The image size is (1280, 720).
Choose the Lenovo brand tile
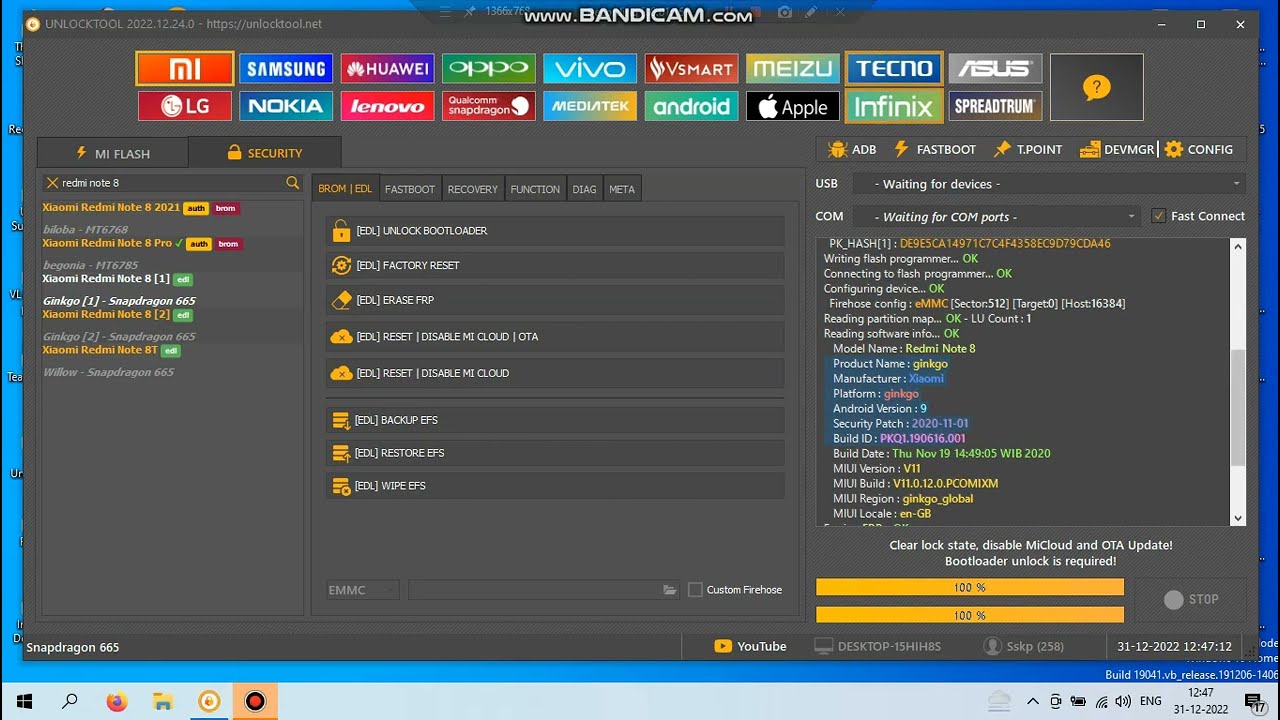click(387, 106)
